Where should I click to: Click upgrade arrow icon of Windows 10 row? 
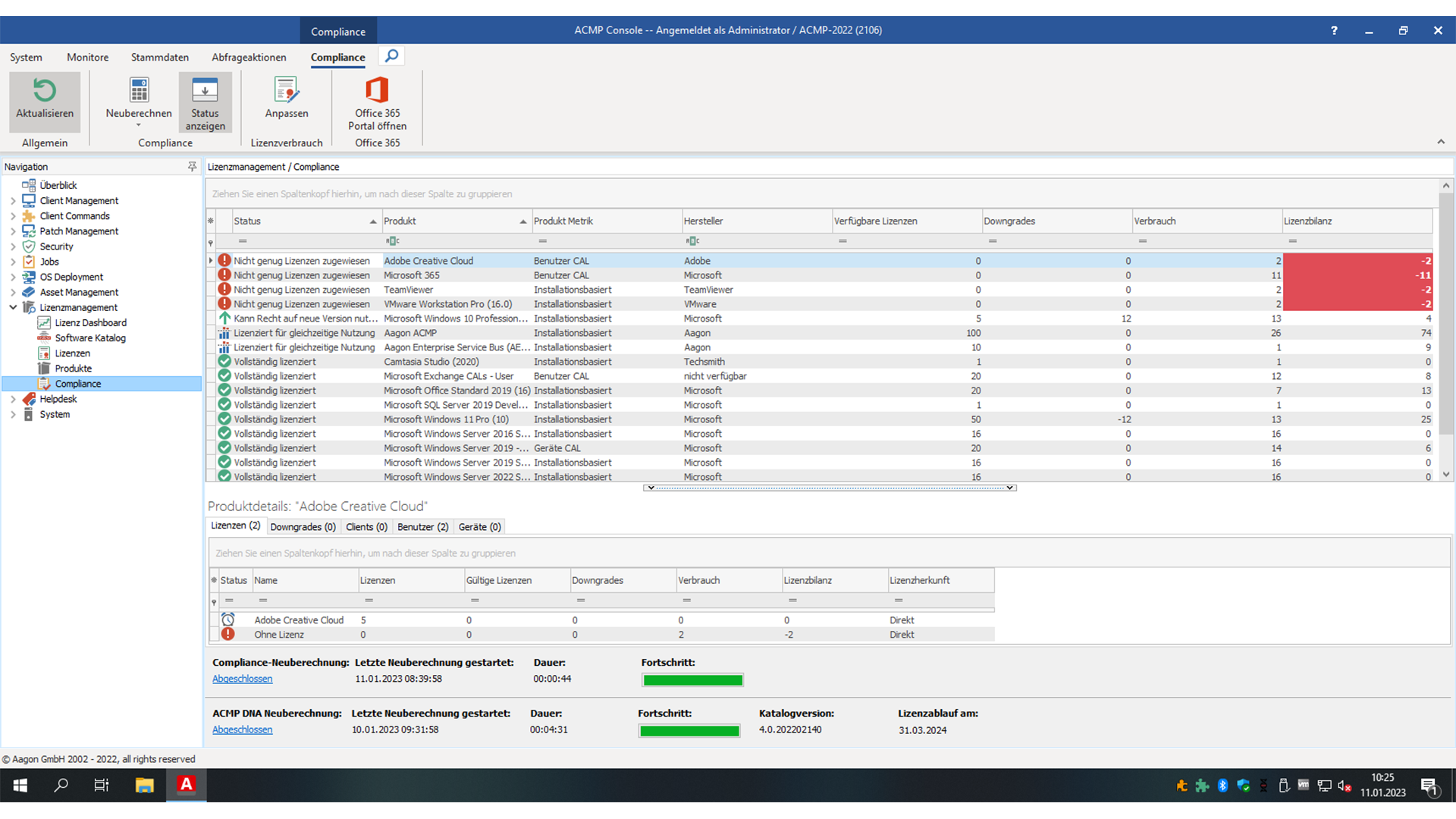click(x=224, y=318)
